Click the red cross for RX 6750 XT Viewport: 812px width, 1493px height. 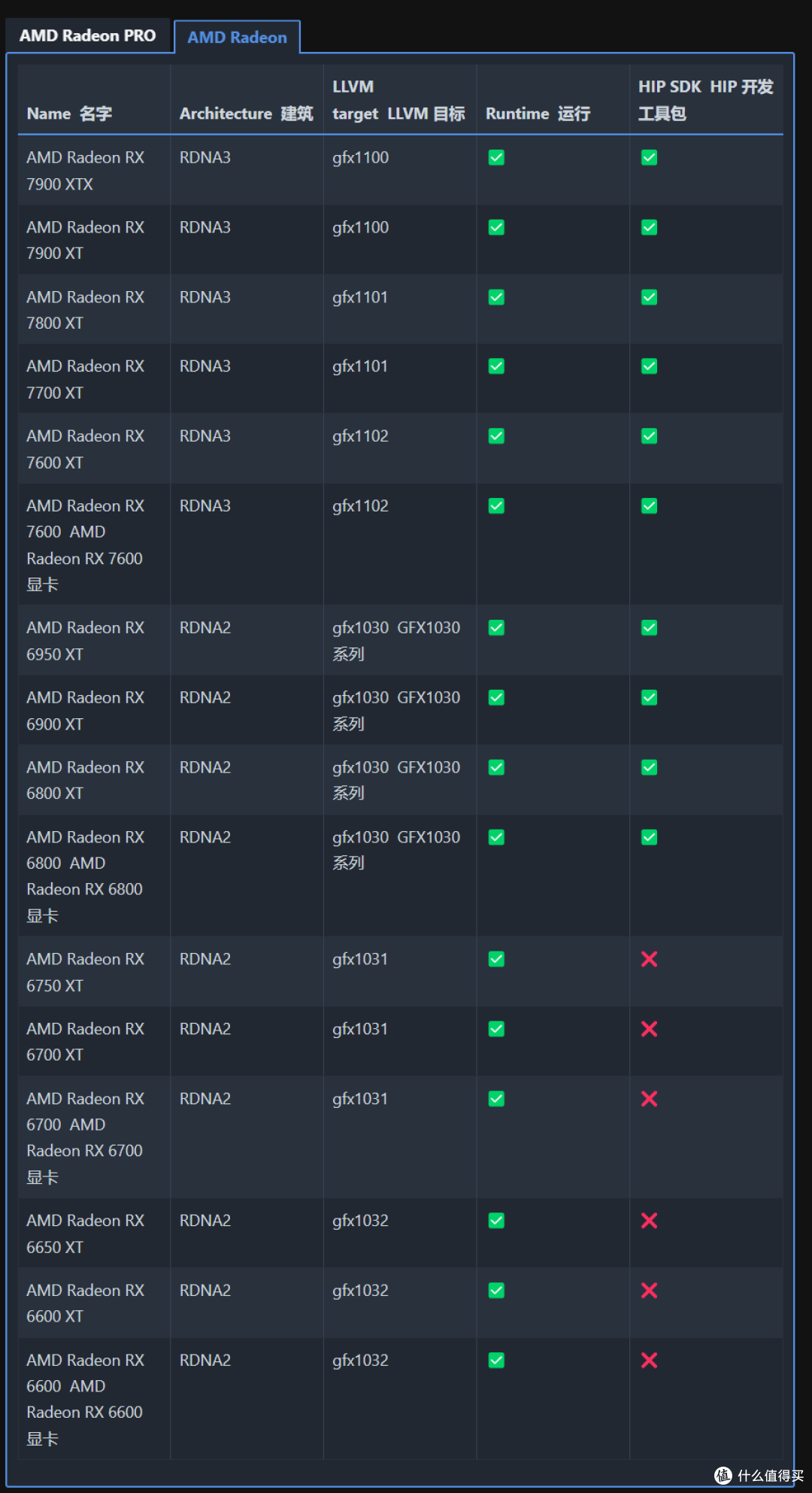tap(649, 959)
